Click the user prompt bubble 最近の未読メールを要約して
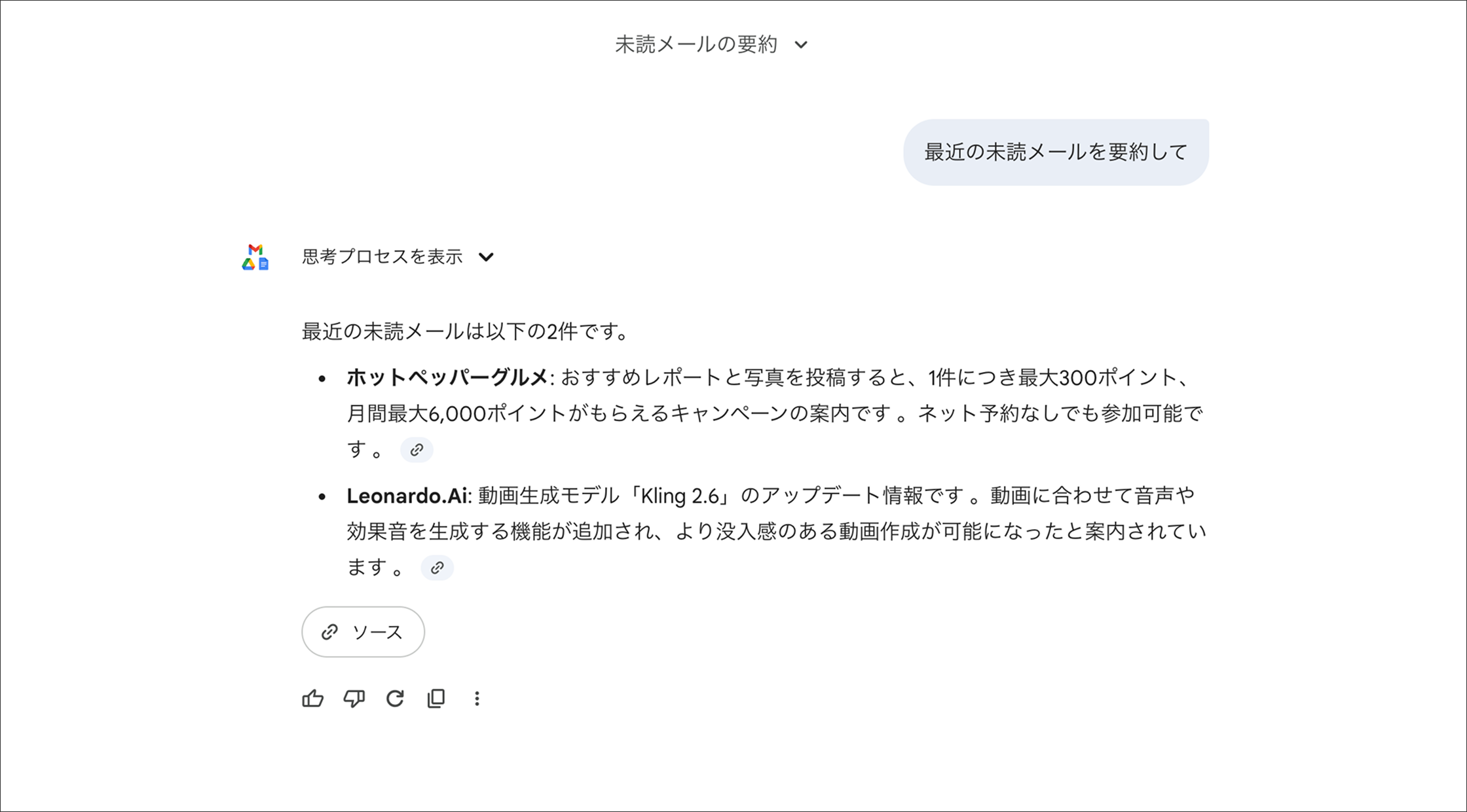Screen dimensions: 1467x812 point(1054,151)
